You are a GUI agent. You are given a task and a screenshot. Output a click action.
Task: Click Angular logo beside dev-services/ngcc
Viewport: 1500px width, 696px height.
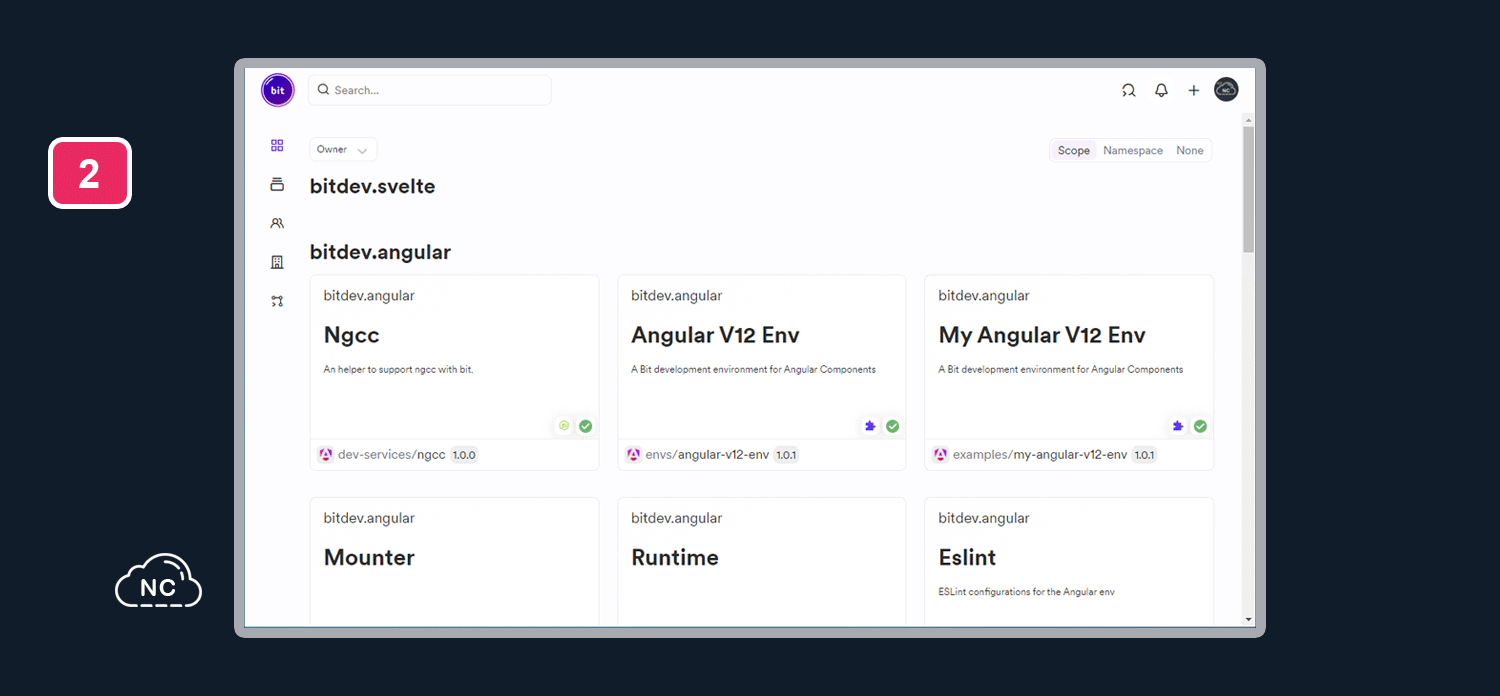pyautogui.click(x=326, y=454)
